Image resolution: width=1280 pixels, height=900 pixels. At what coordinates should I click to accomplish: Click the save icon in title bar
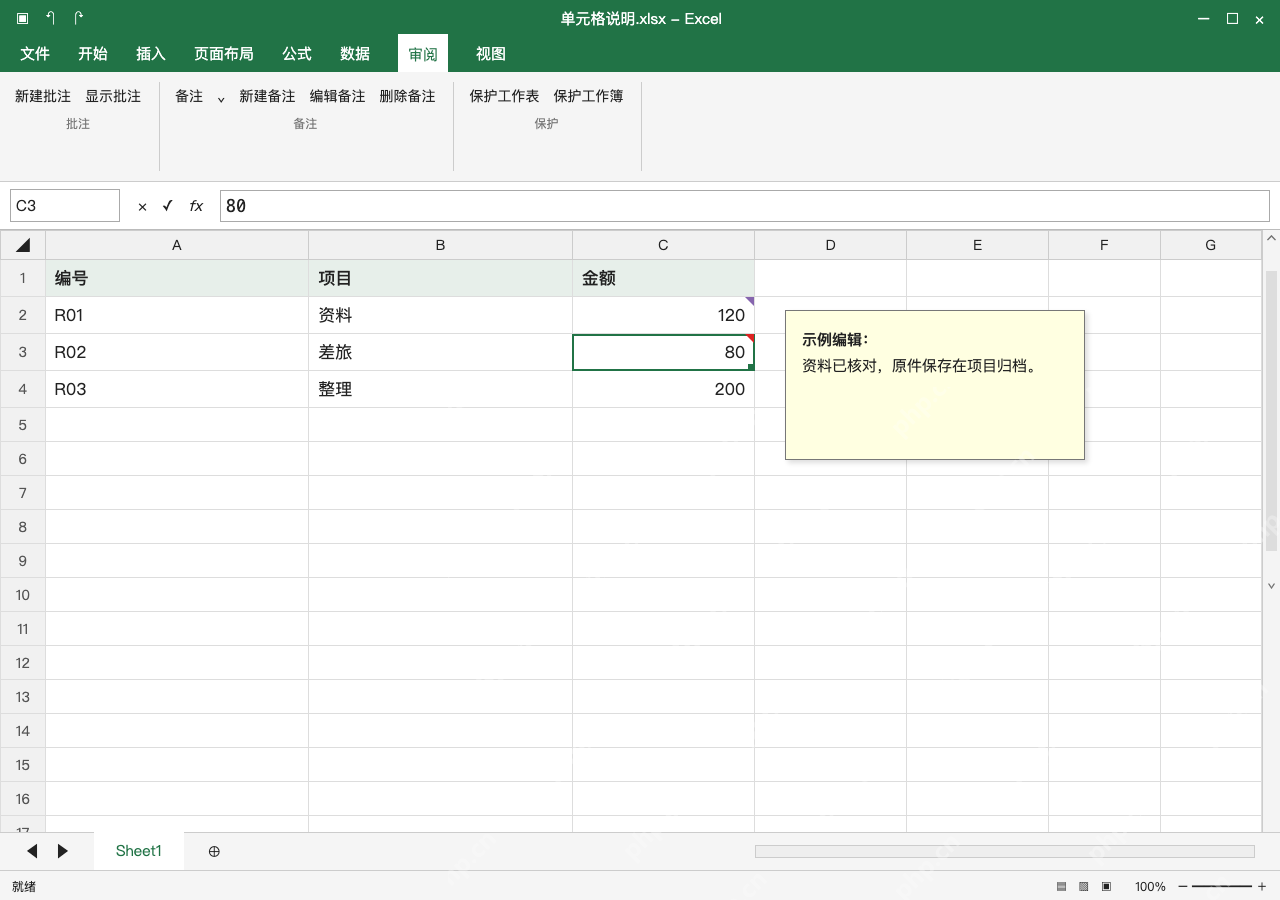[x=23, y=18]
